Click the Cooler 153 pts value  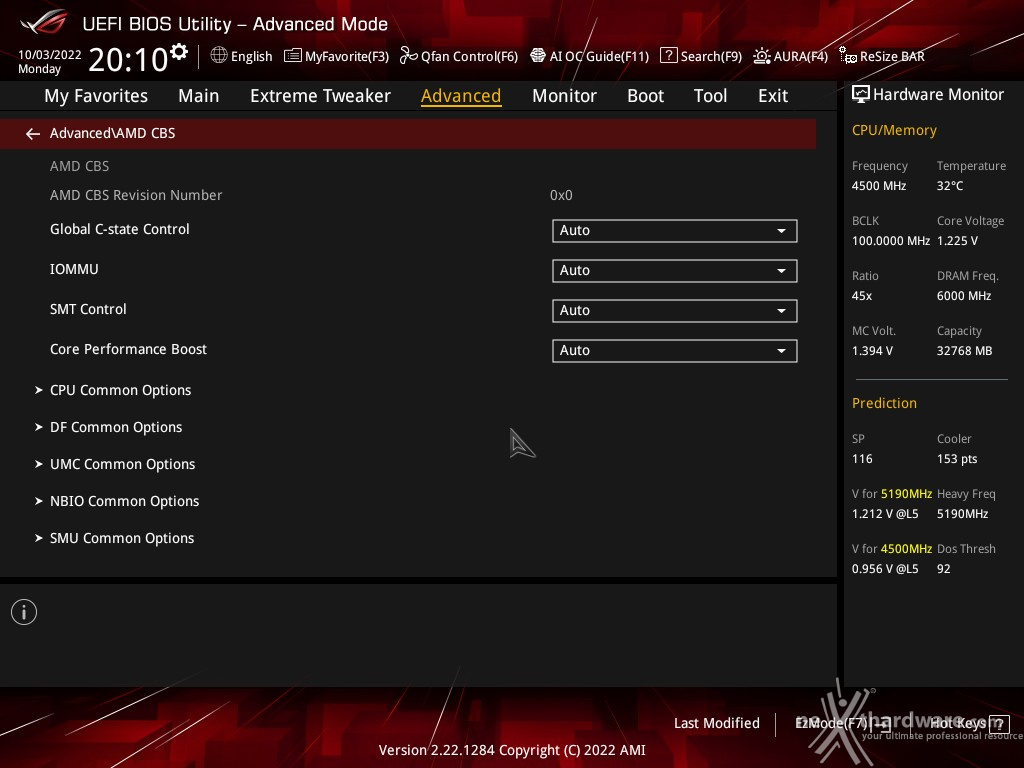click(957, 459)
